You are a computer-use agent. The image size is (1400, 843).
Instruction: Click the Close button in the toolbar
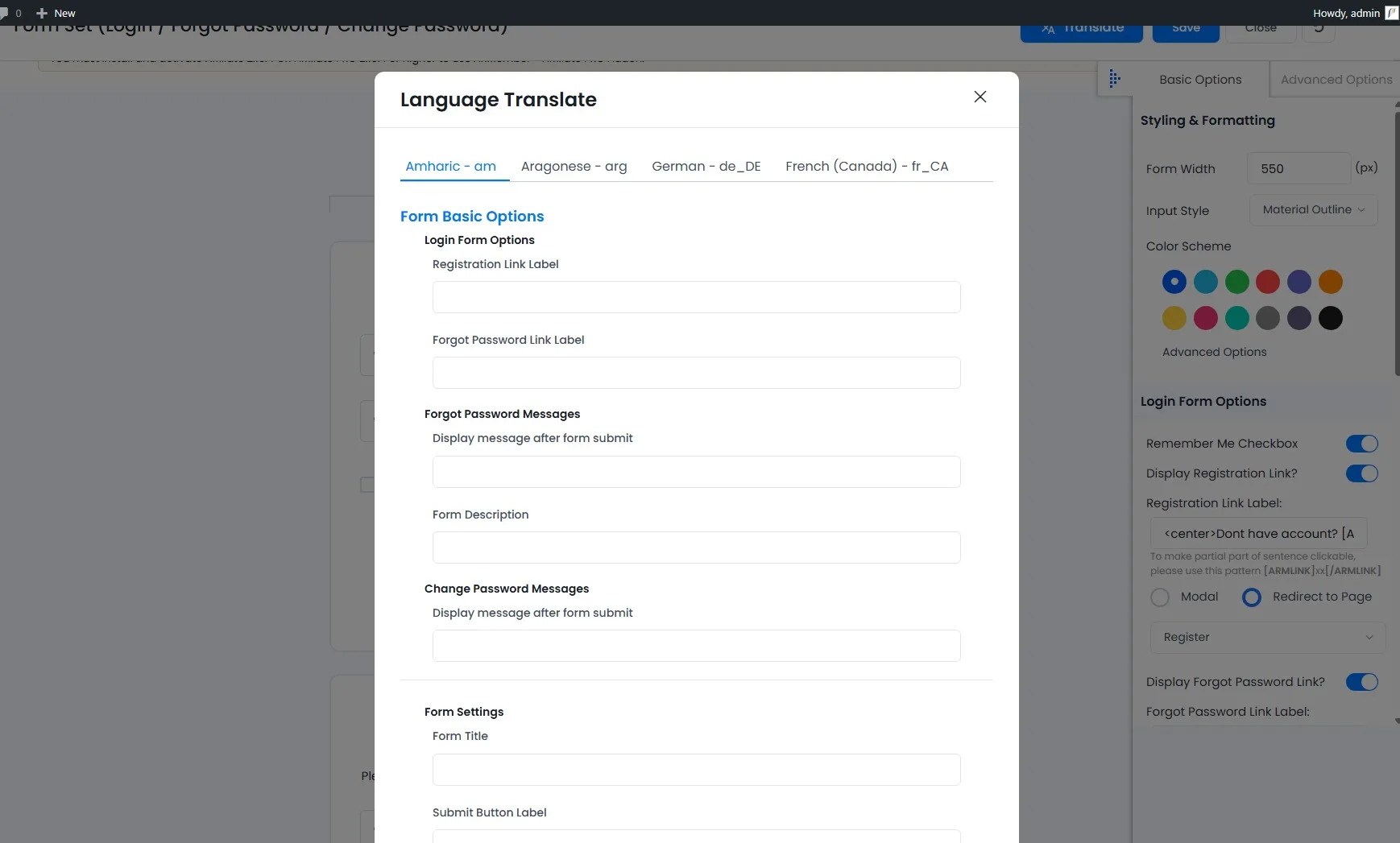coord(1260,28)
